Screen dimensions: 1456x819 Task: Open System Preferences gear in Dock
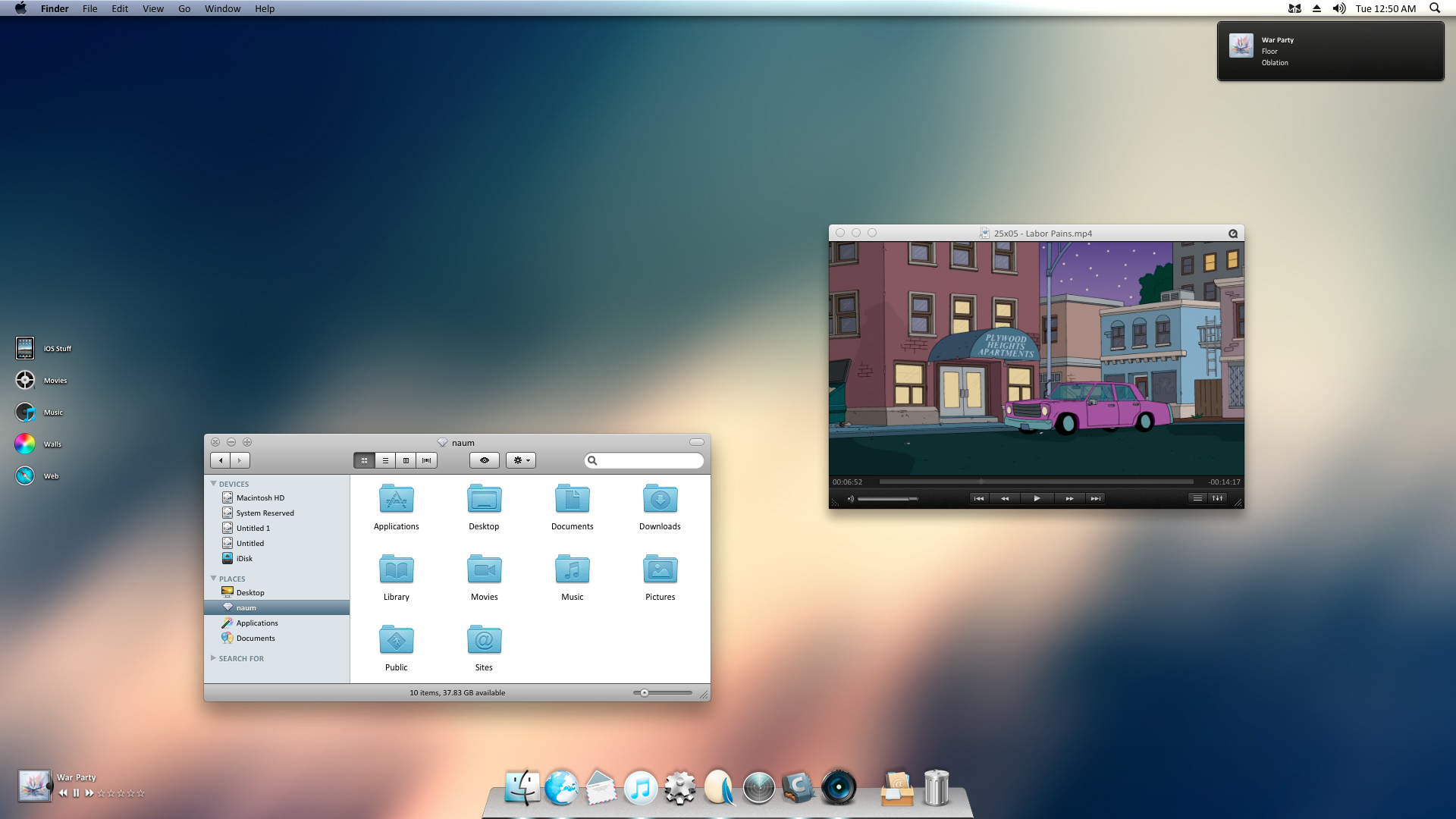point(680,787)
